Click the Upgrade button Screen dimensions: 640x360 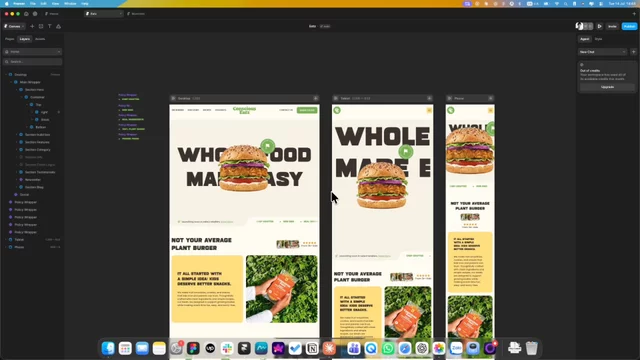click(x=607, y=87)
